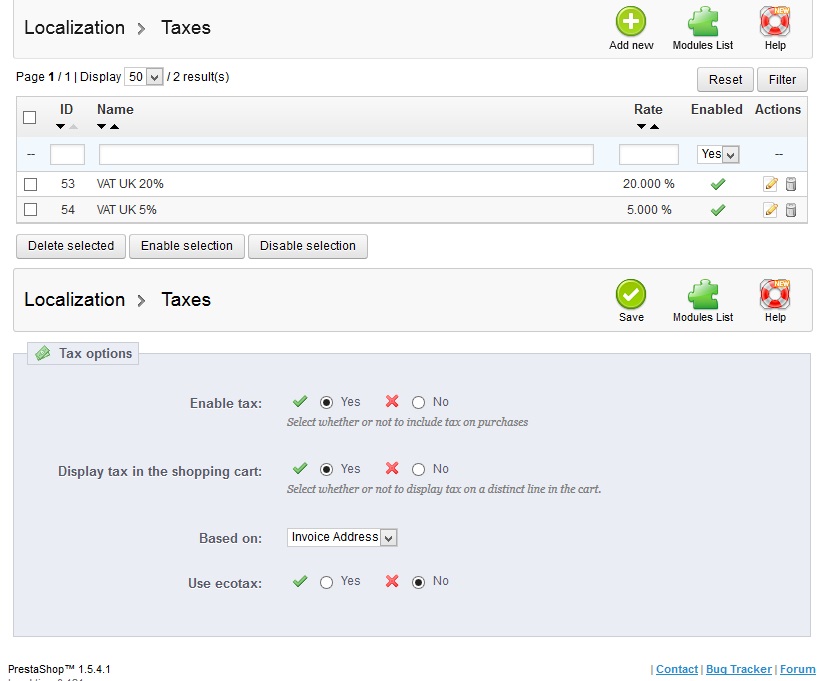The height and width of the screenshot is (681, 825).
Task: Click the 5.000 % rate value
Action: [x=649, y=209]
